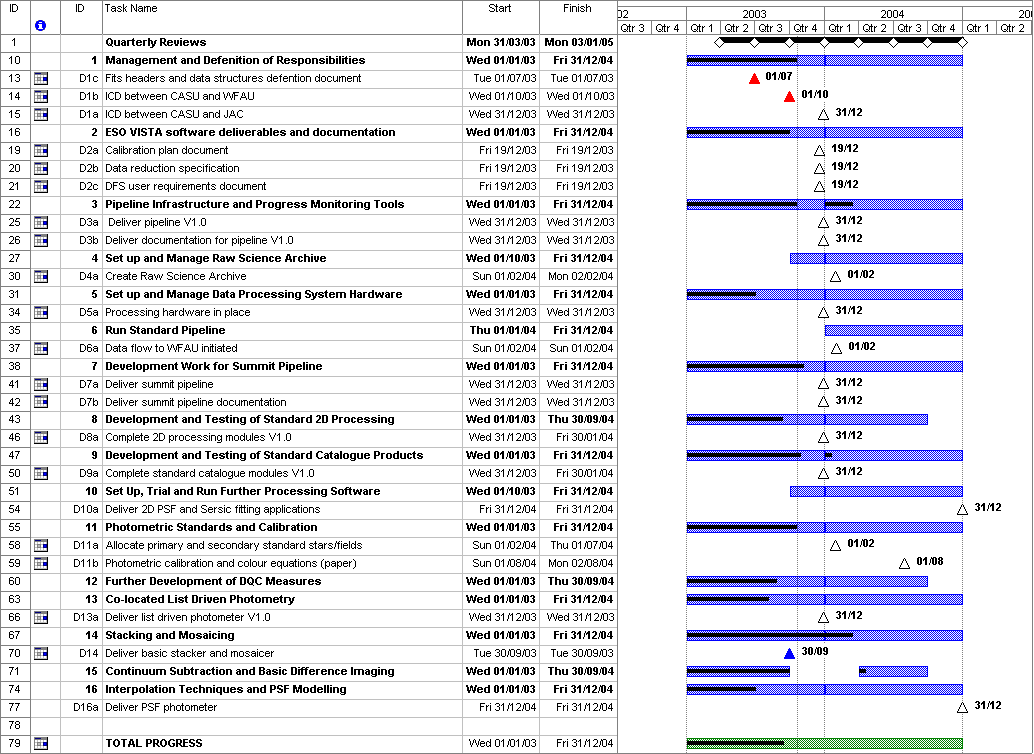The height and width of the screenshot is (754, 1034).
Task: Select row ID 22 header cell
Action: coord(15,204)
